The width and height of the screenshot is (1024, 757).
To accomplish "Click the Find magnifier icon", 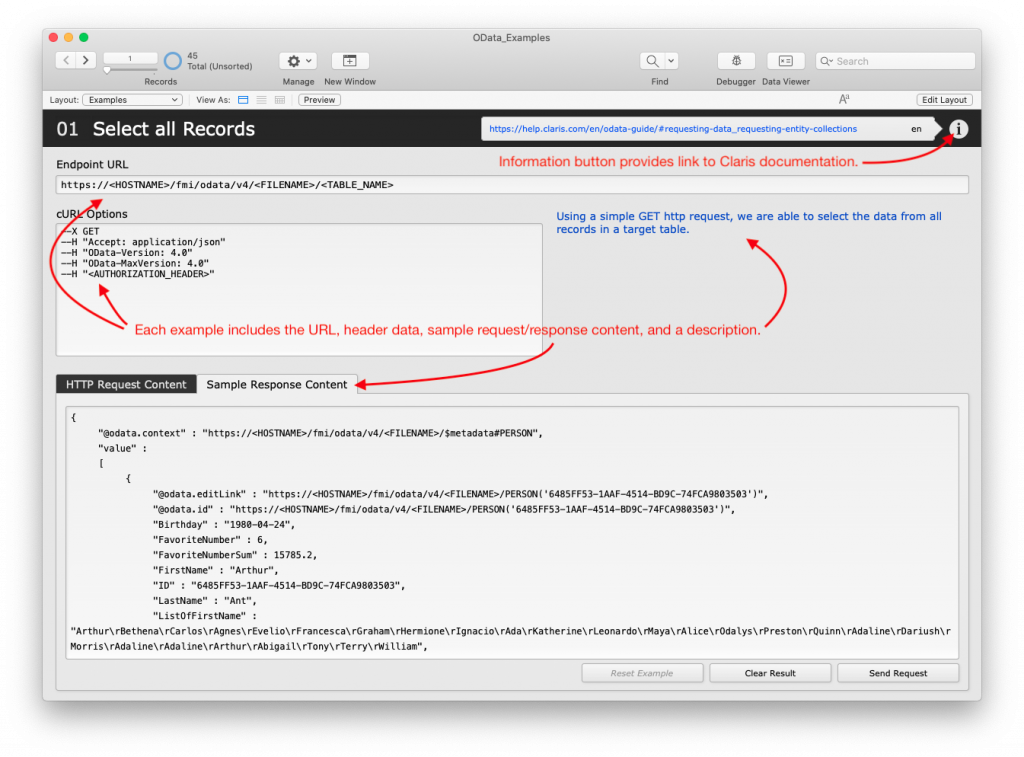I will click(652, 61).
